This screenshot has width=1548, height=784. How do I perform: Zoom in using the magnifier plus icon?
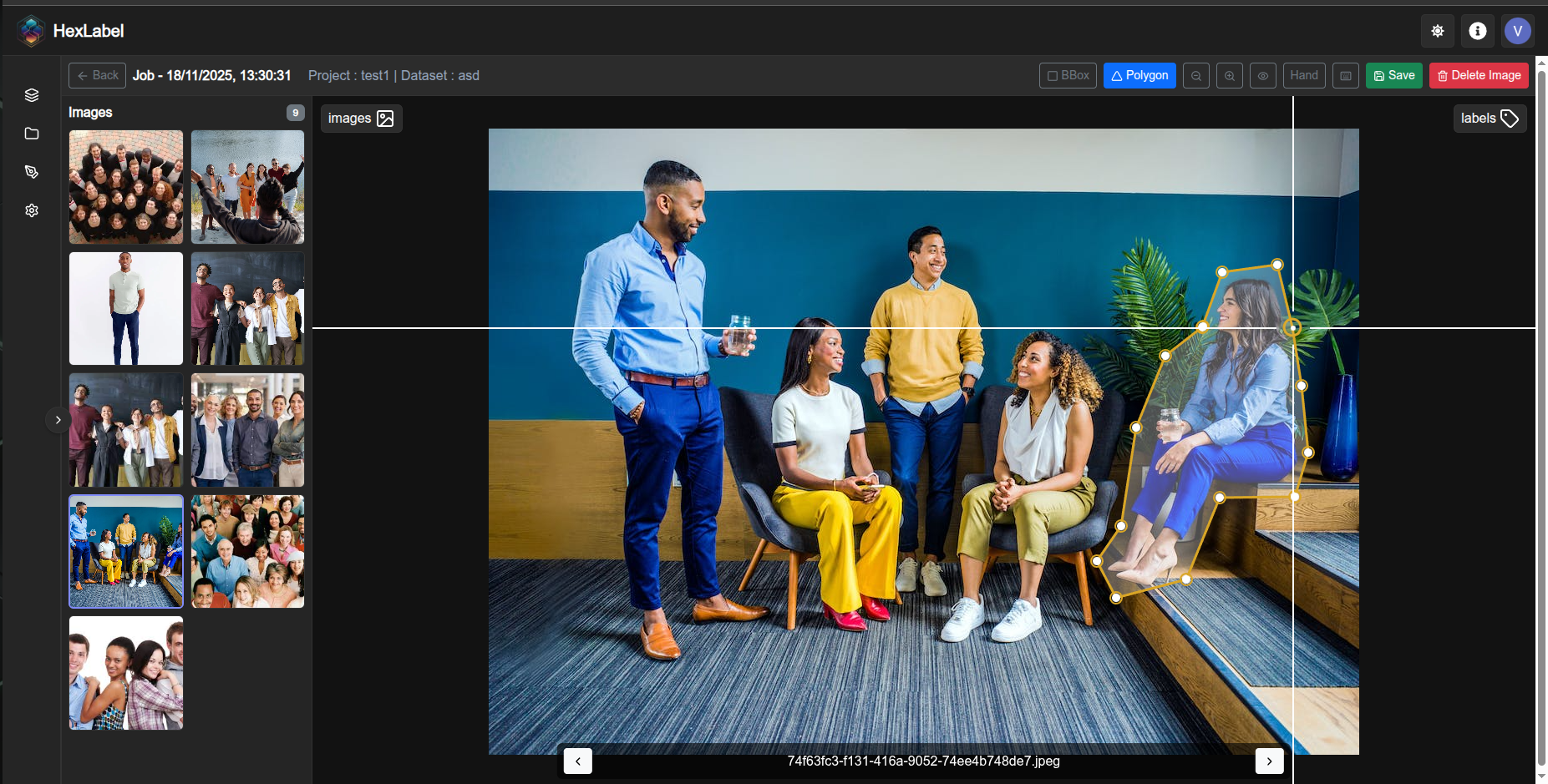click(1229, 76)
